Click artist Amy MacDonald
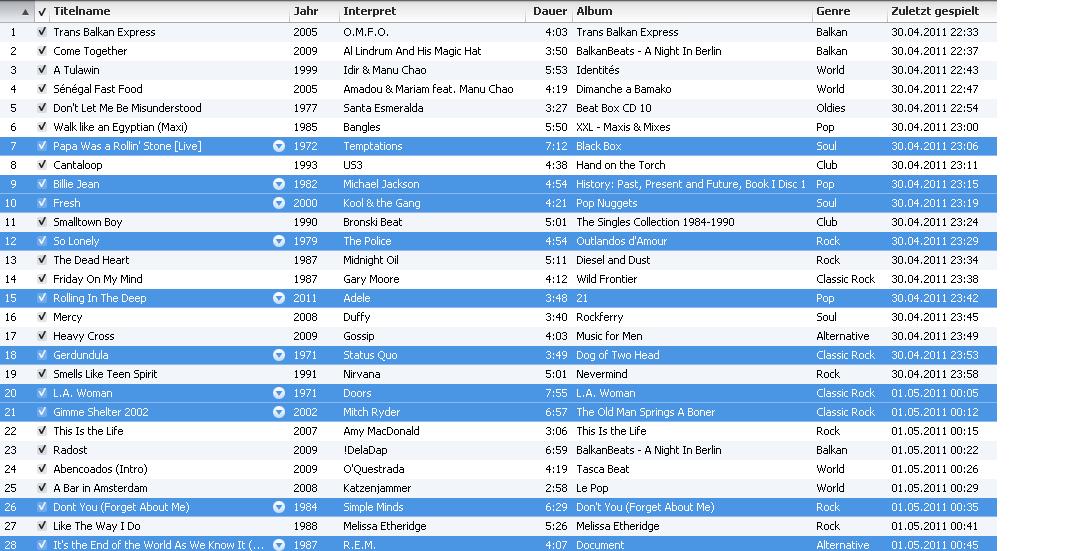 pyautogui.click(x=381, y=431)
